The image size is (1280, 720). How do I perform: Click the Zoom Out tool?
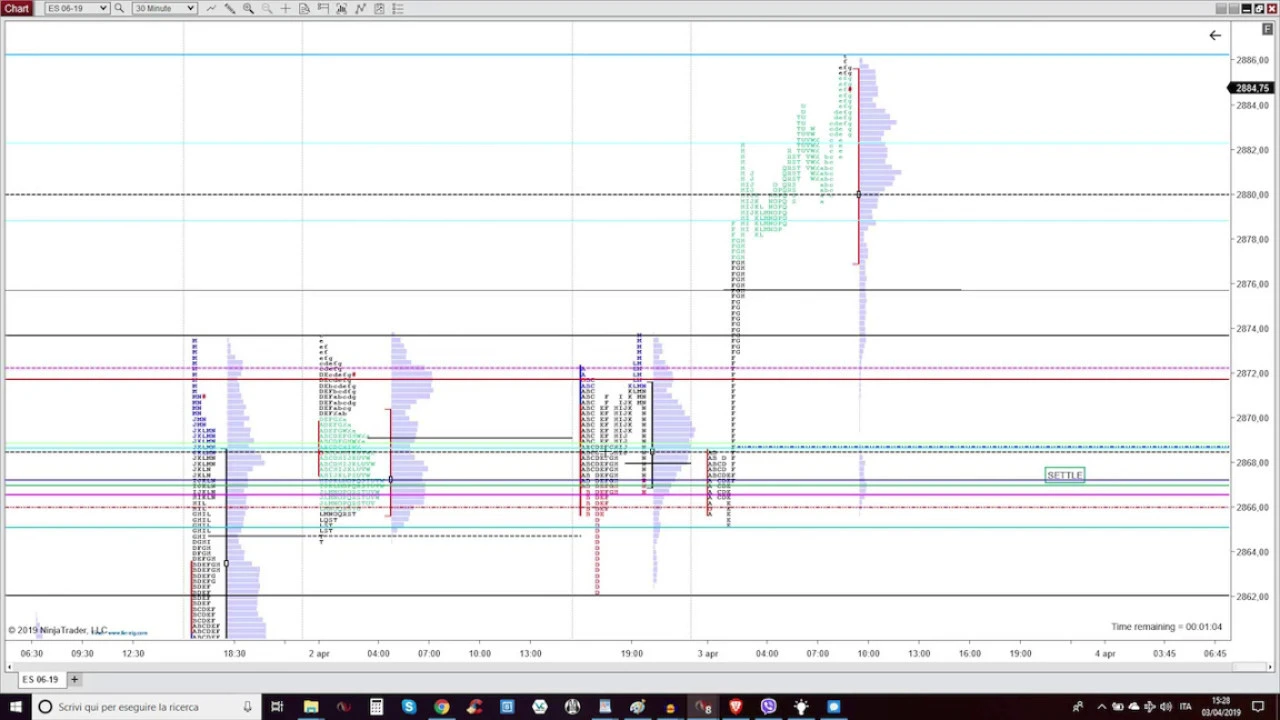267,8
